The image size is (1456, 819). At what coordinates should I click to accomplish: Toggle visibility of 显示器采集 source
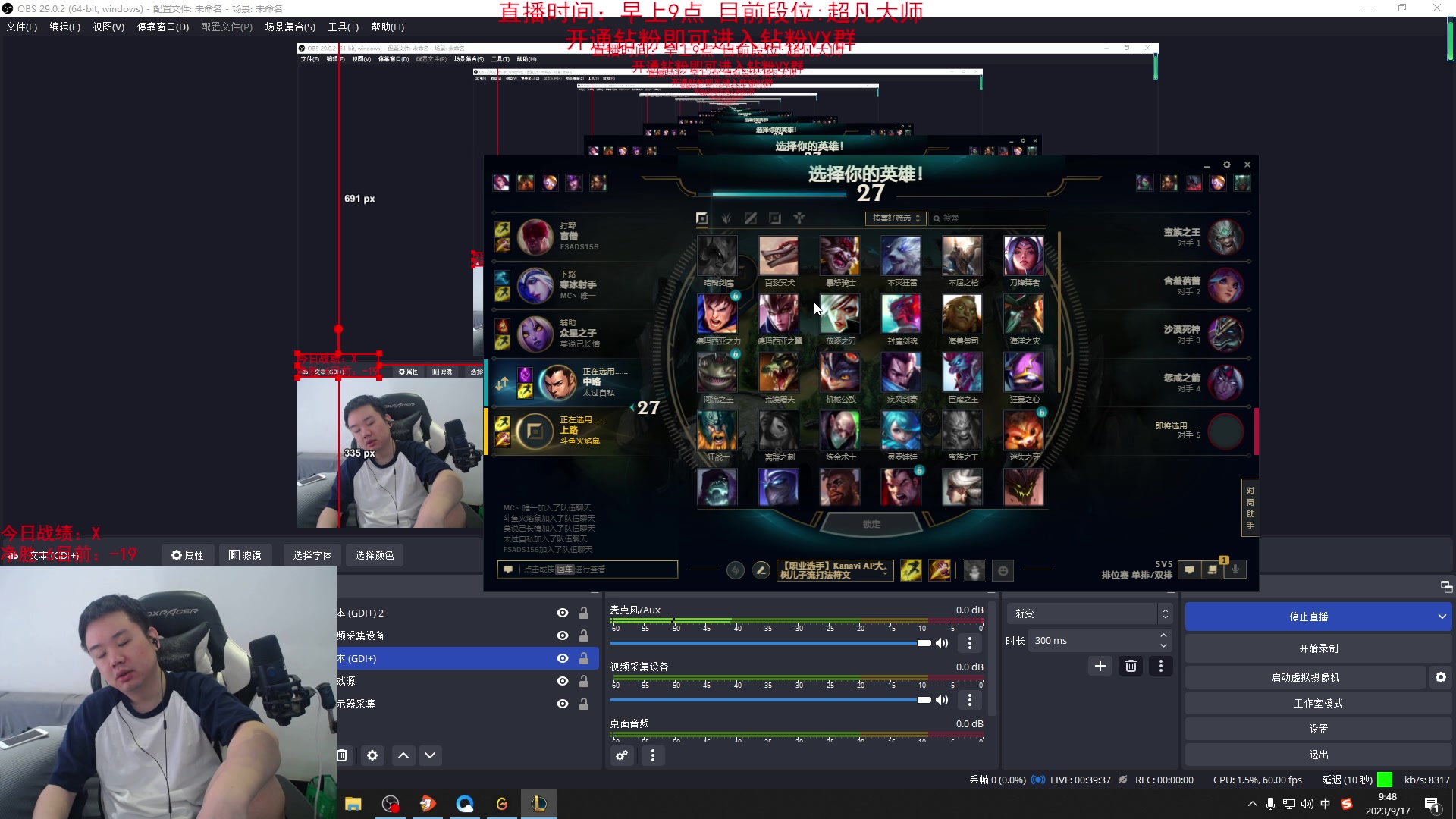tap(563, 704)
